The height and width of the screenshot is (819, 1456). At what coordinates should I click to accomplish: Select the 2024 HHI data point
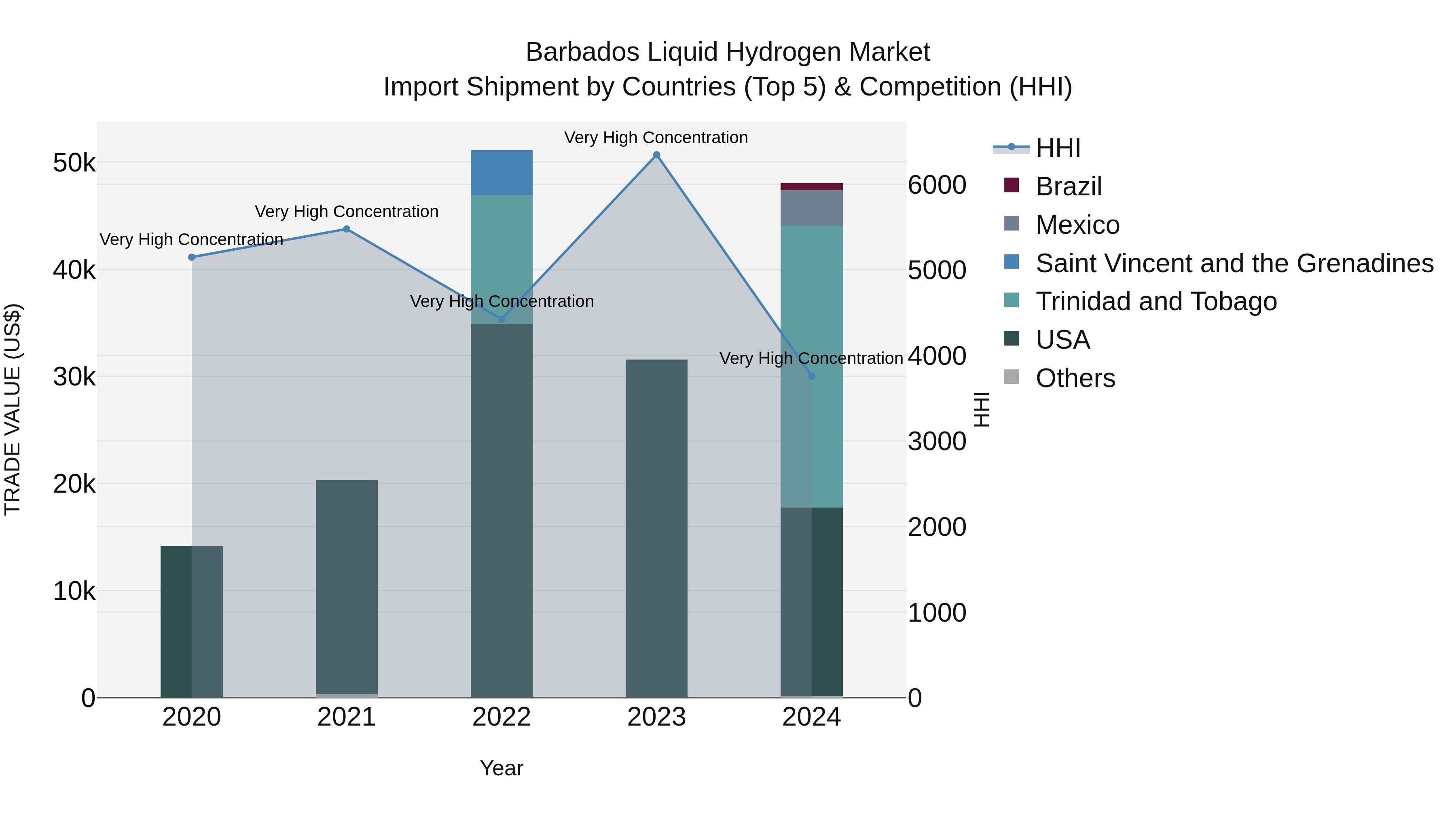[812, 376]
